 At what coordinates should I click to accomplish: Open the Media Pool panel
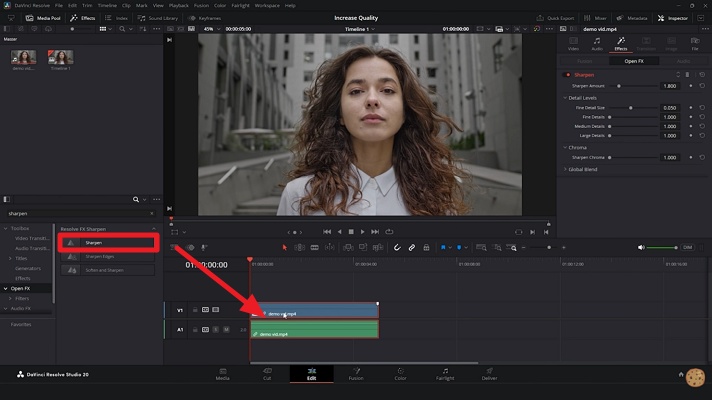pos(43,18)
